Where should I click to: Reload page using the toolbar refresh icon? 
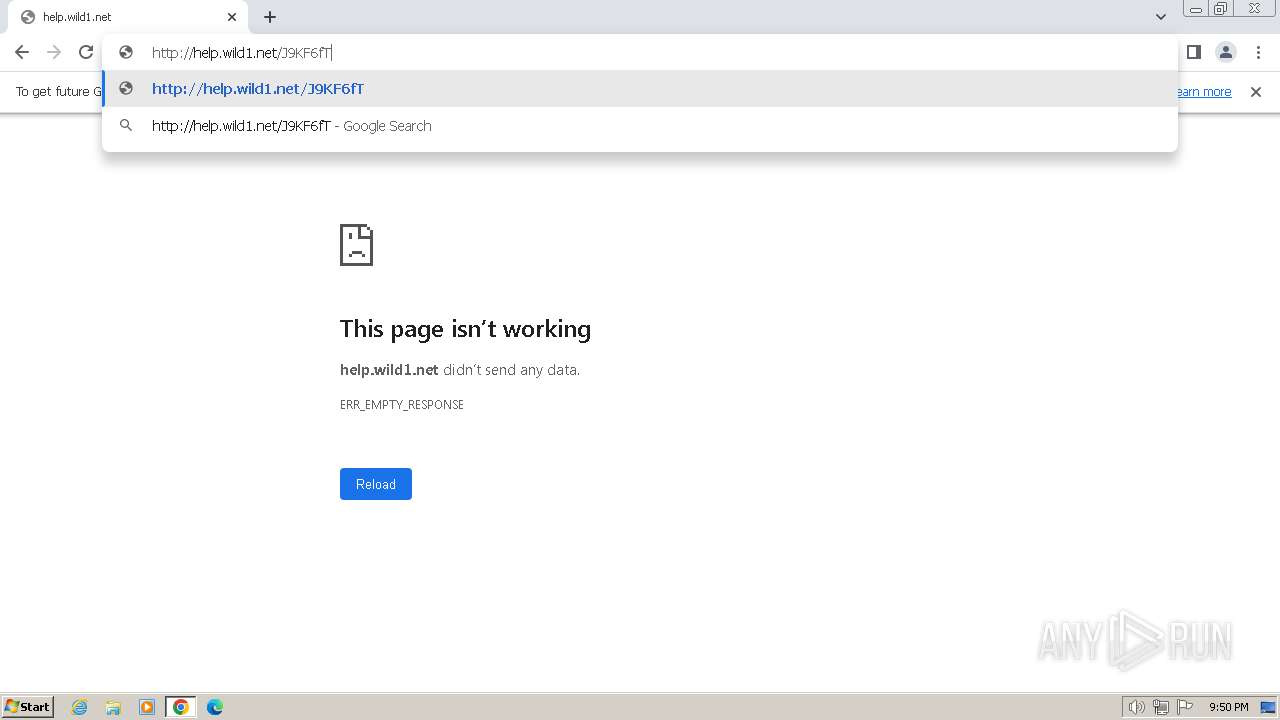pos(86,52)
